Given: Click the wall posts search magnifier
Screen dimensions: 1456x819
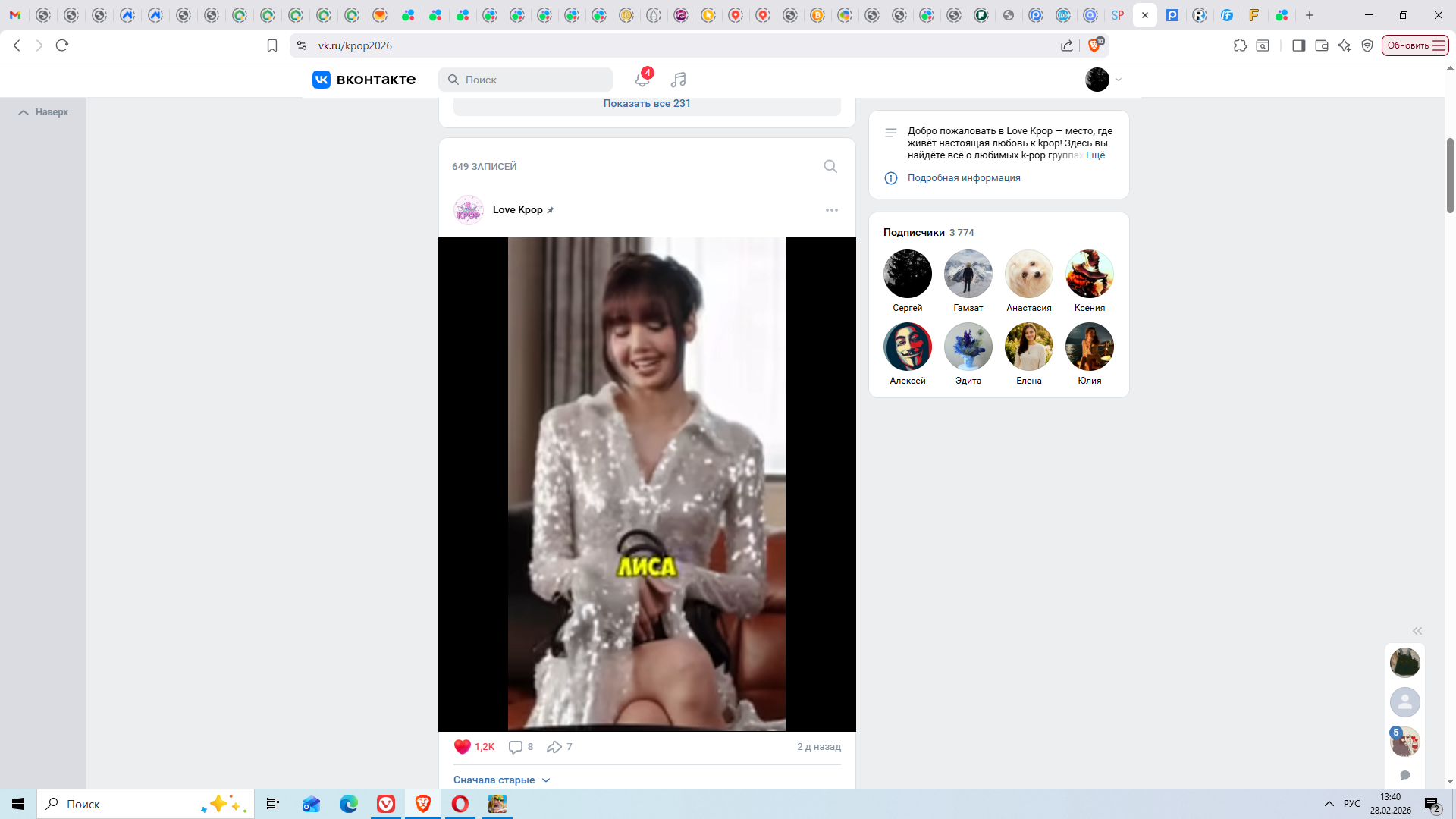Looking at the screenshot, I should (830, 166).
